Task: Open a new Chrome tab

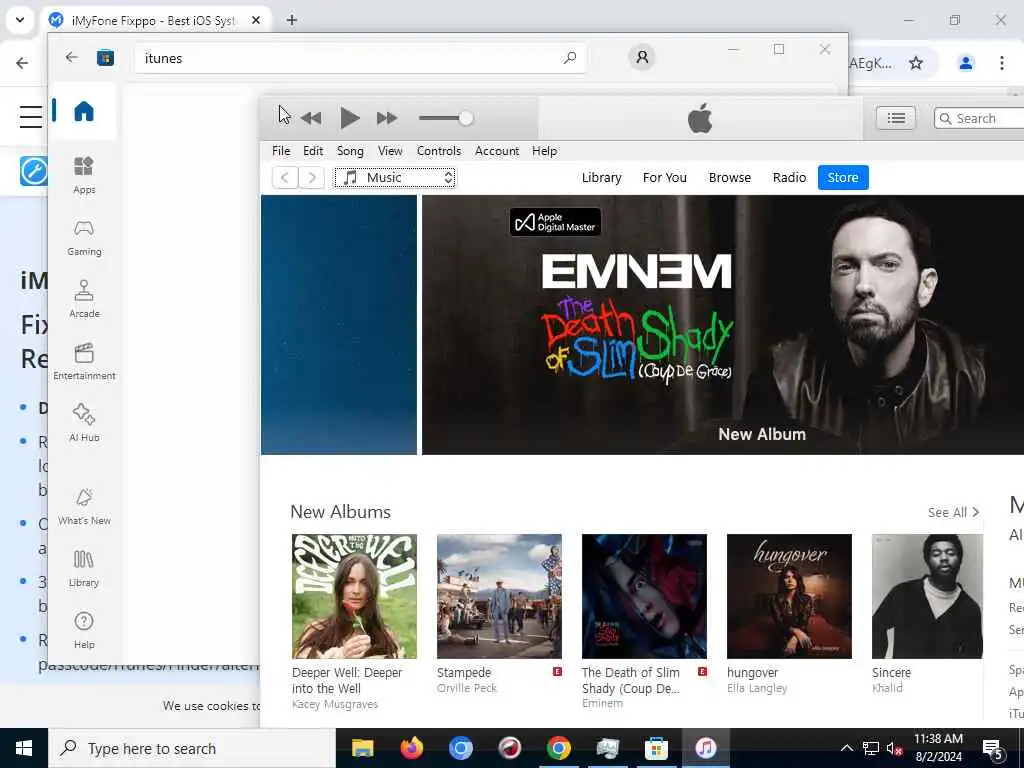Action: point(292,20)
